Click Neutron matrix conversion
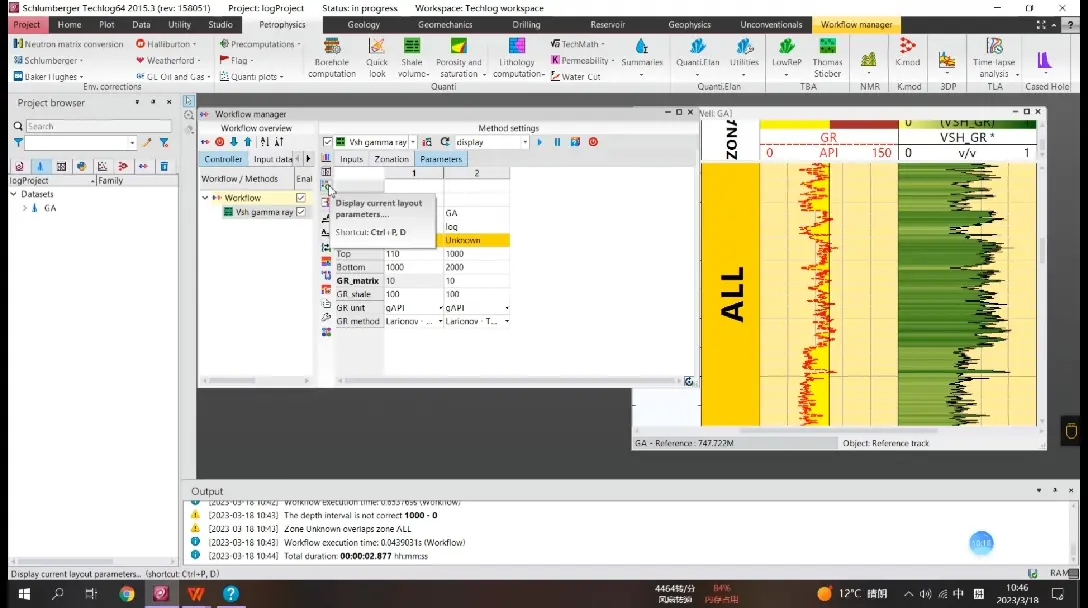The height and width of the screenshot is (608, 1088). pos(68,44)
